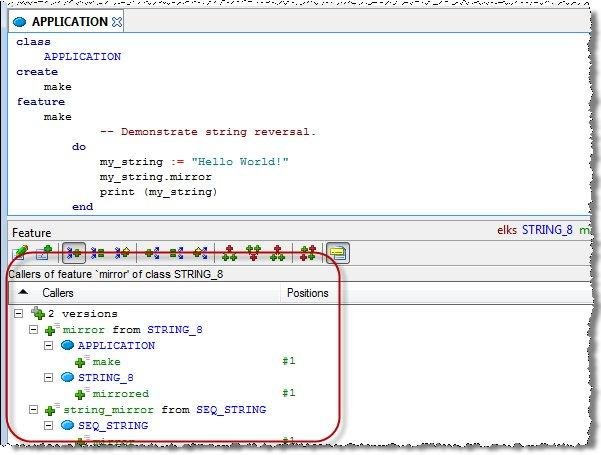Collapse the SEQ_STRING class node

48,425
